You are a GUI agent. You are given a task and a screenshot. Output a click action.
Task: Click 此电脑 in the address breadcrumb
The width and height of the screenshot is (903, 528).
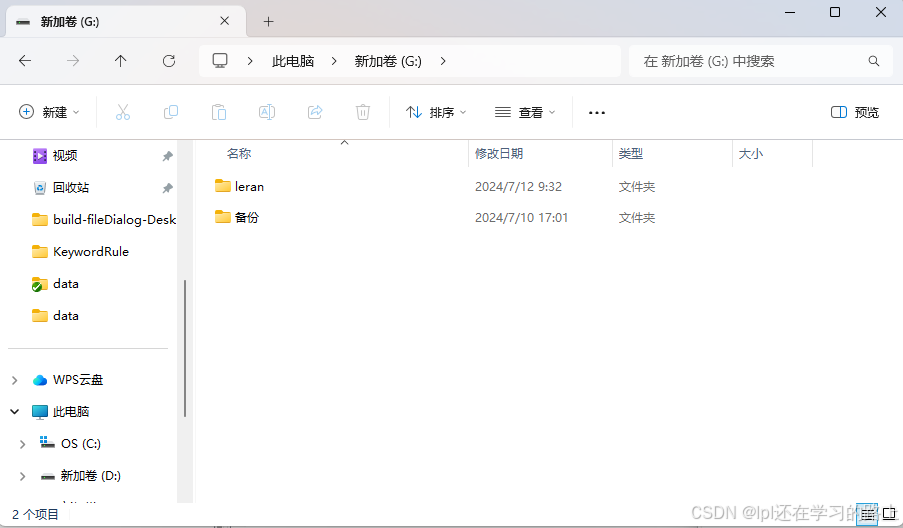[293, 61]
